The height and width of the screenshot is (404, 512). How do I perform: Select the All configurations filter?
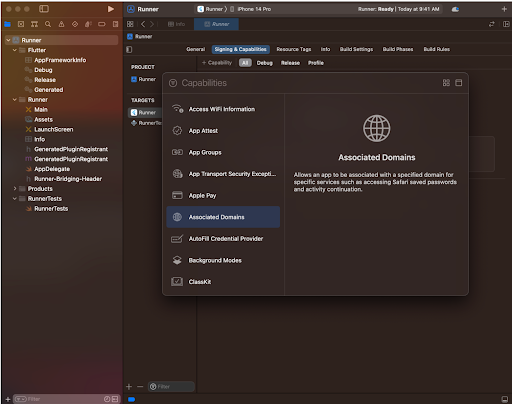click(245, 63)
